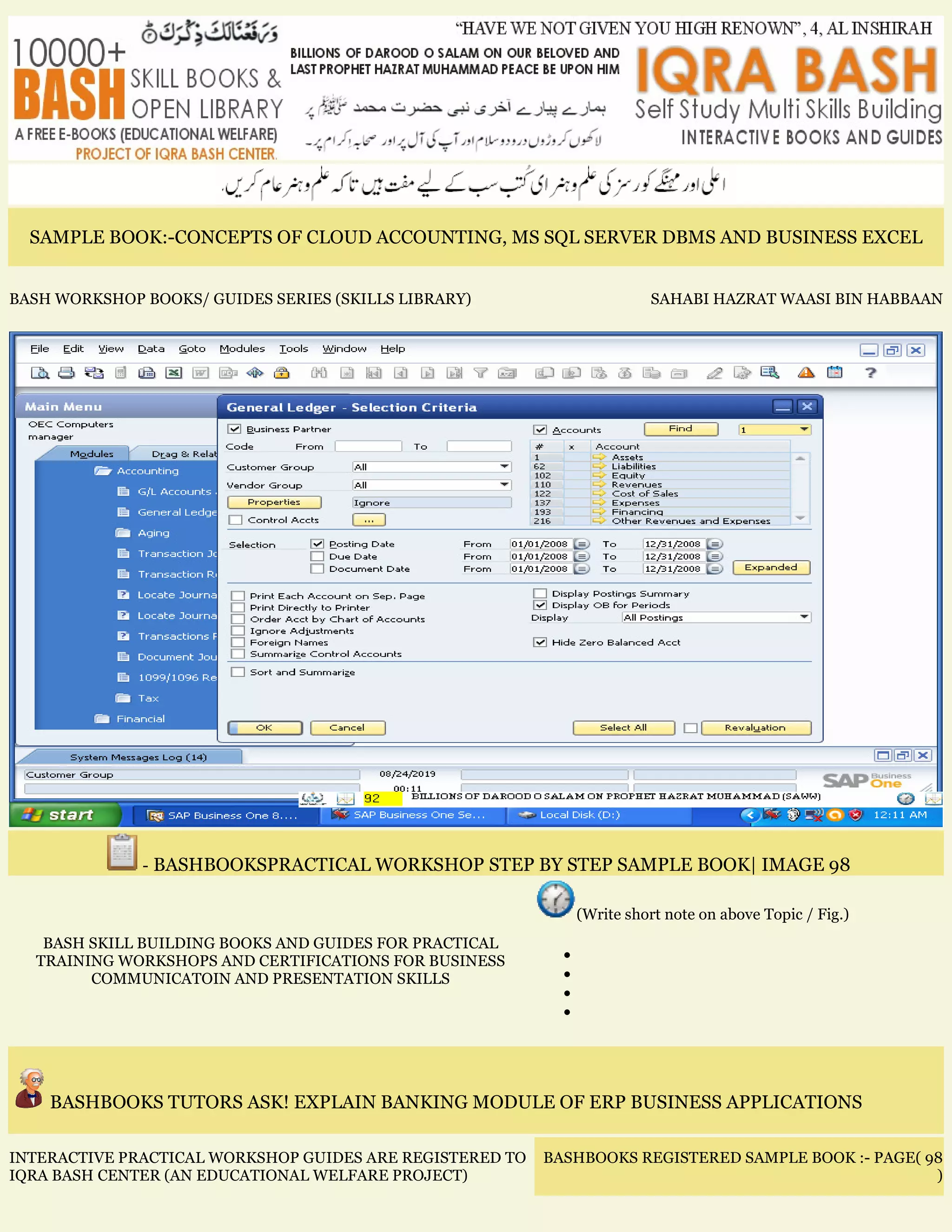Open the Calendar toolbar icon
This screenshot has width=952, height=1232.
point(835,373)
